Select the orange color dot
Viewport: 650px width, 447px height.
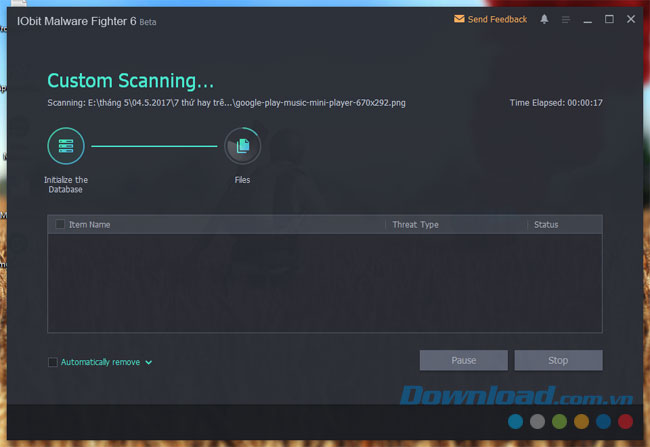[581, 421]
